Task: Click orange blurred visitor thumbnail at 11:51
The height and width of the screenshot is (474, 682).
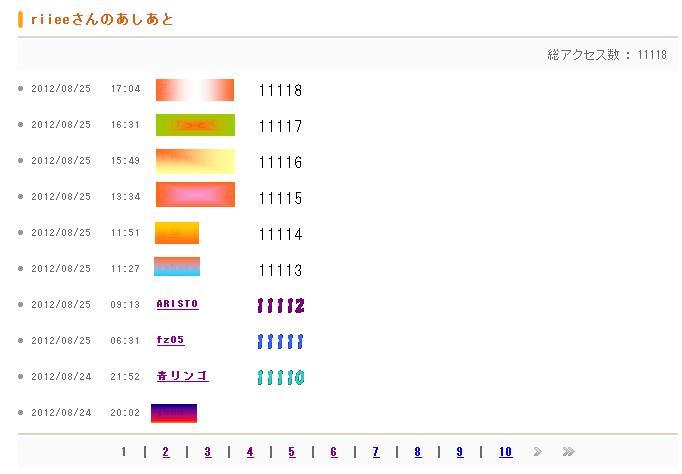Action: pos(177,233)
